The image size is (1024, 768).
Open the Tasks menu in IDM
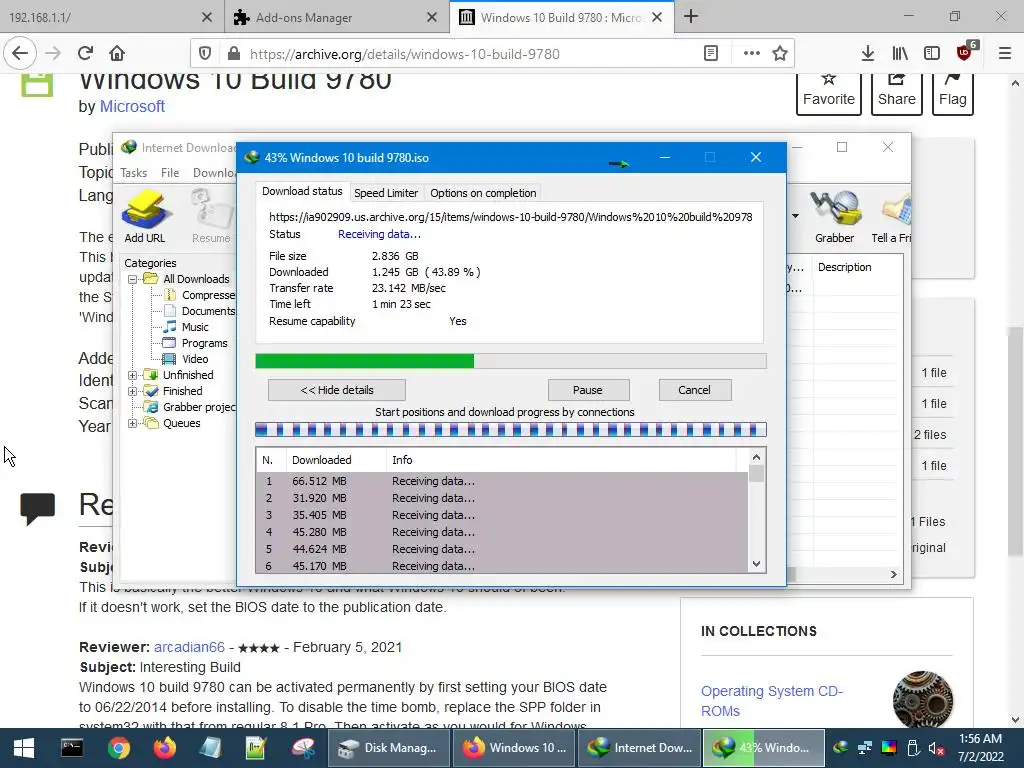click(133, 172)
